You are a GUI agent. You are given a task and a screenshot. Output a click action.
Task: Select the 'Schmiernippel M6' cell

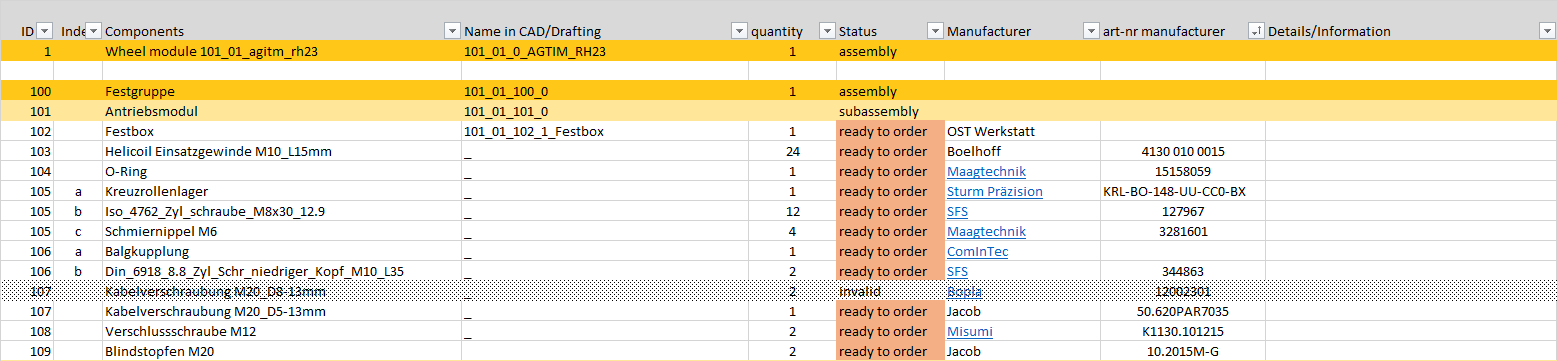tap(282, 231)
